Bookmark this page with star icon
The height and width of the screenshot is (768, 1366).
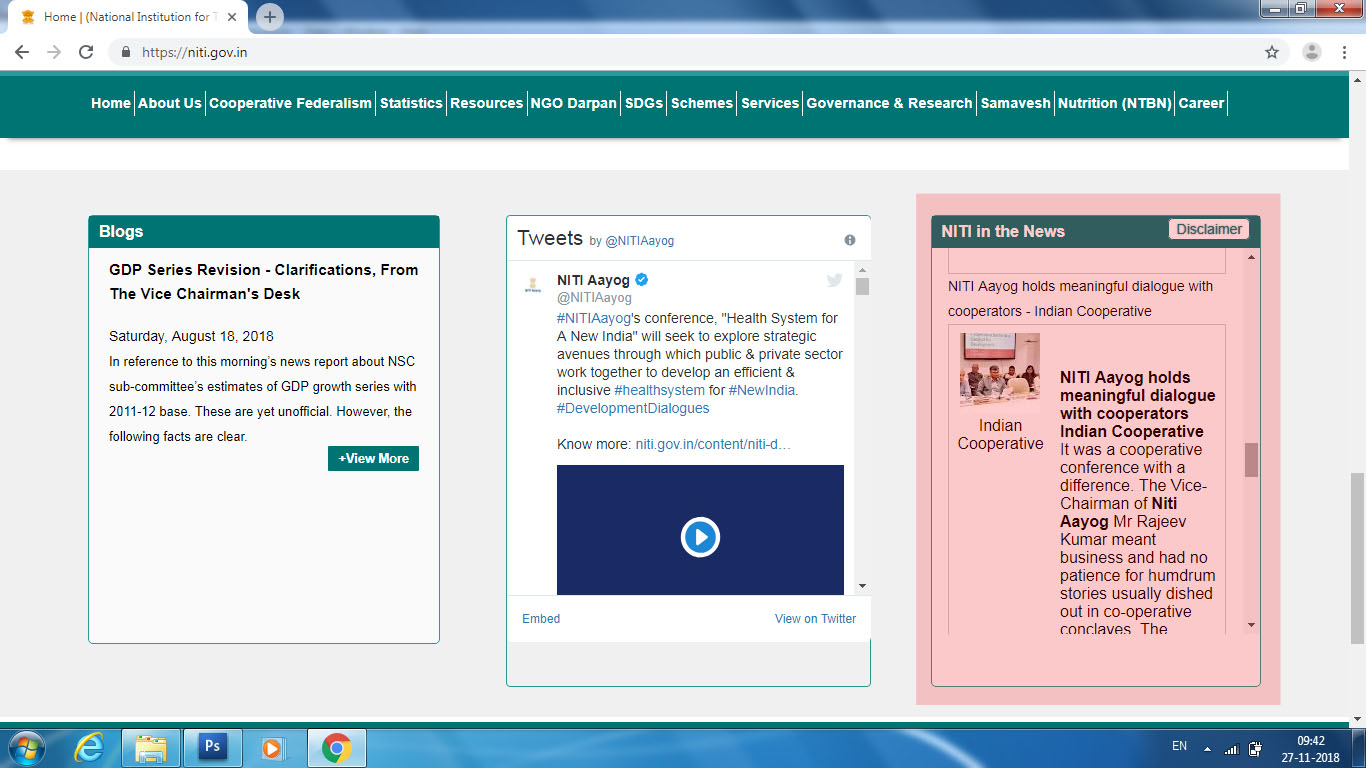[x=1272, y=52]
